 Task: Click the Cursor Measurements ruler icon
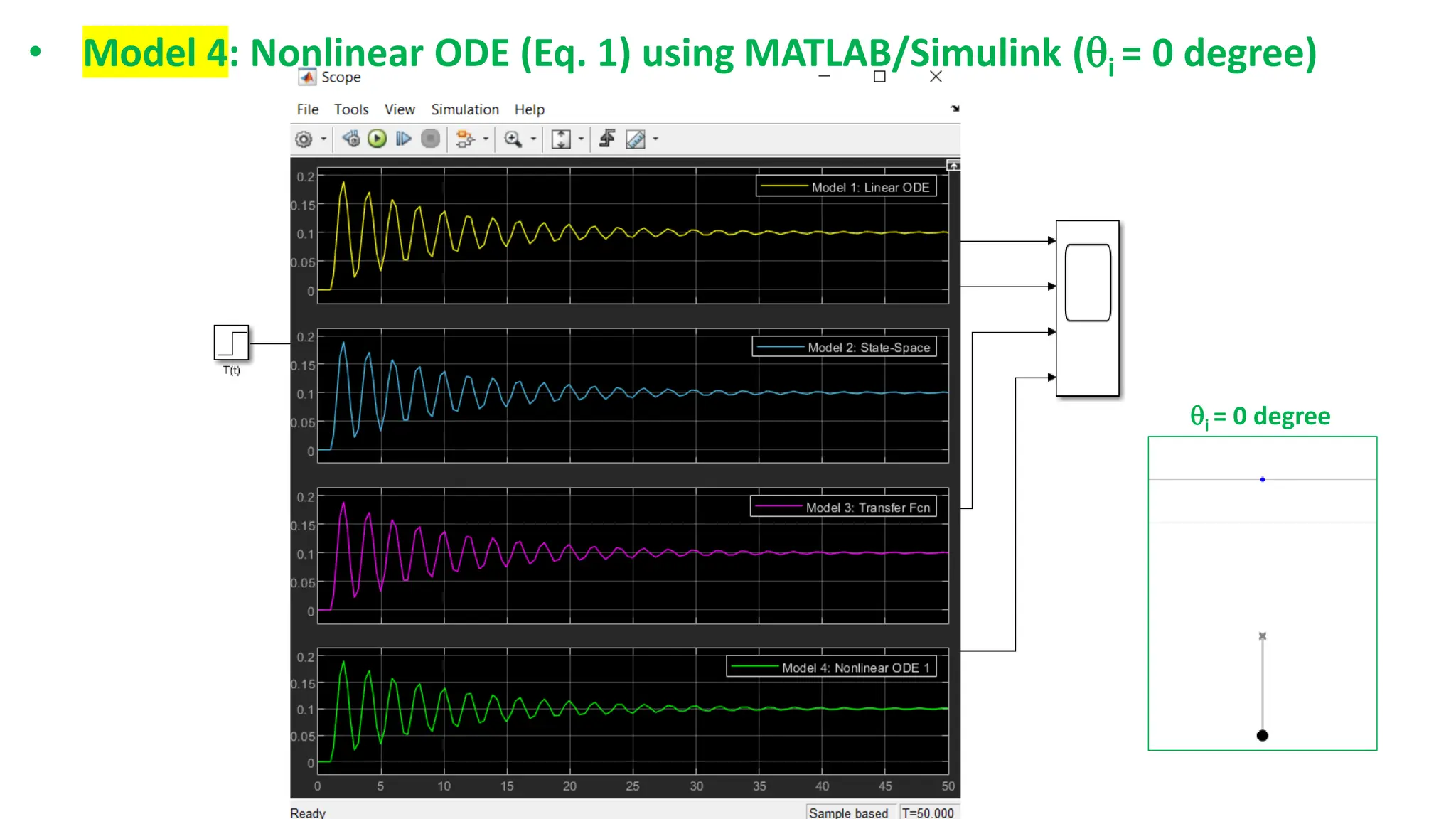(636, 139)
